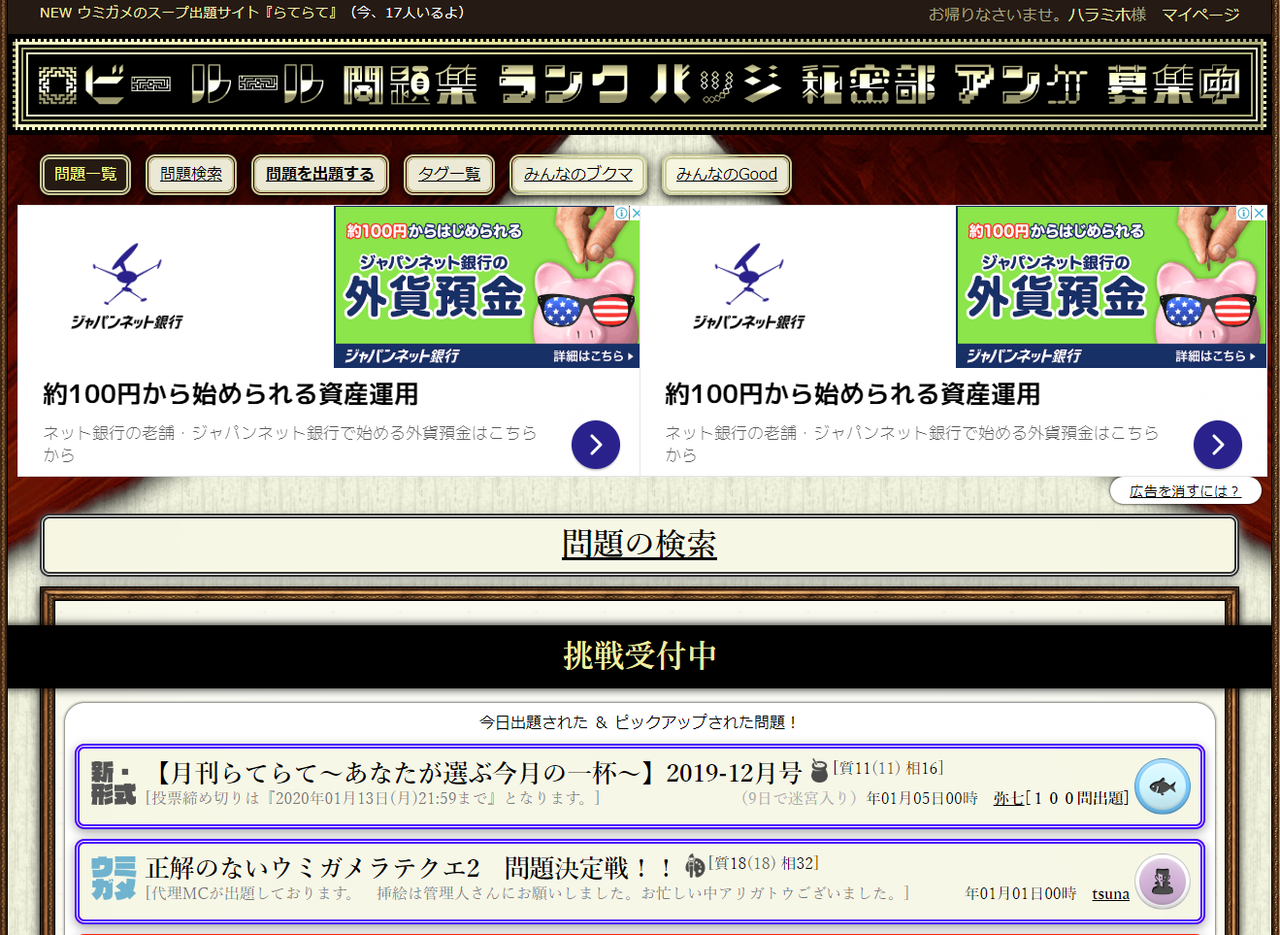Click the 投票締め切りは 2020年01月13日 note
The height and width of the screenshot is (935, 1280).
[x=372, y=798]
